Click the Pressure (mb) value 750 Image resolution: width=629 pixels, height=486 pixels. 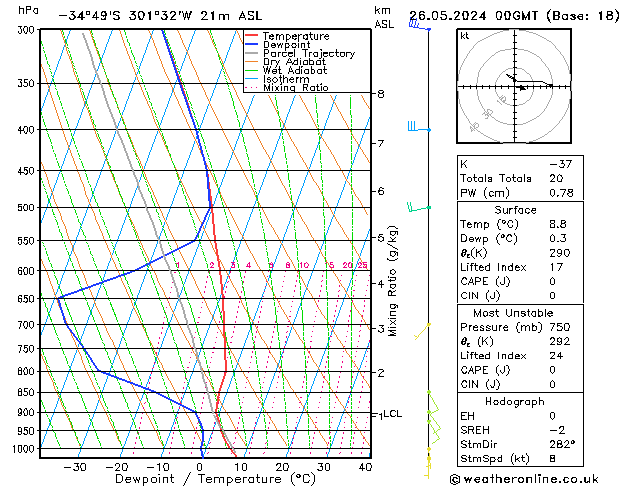point(560,327)
